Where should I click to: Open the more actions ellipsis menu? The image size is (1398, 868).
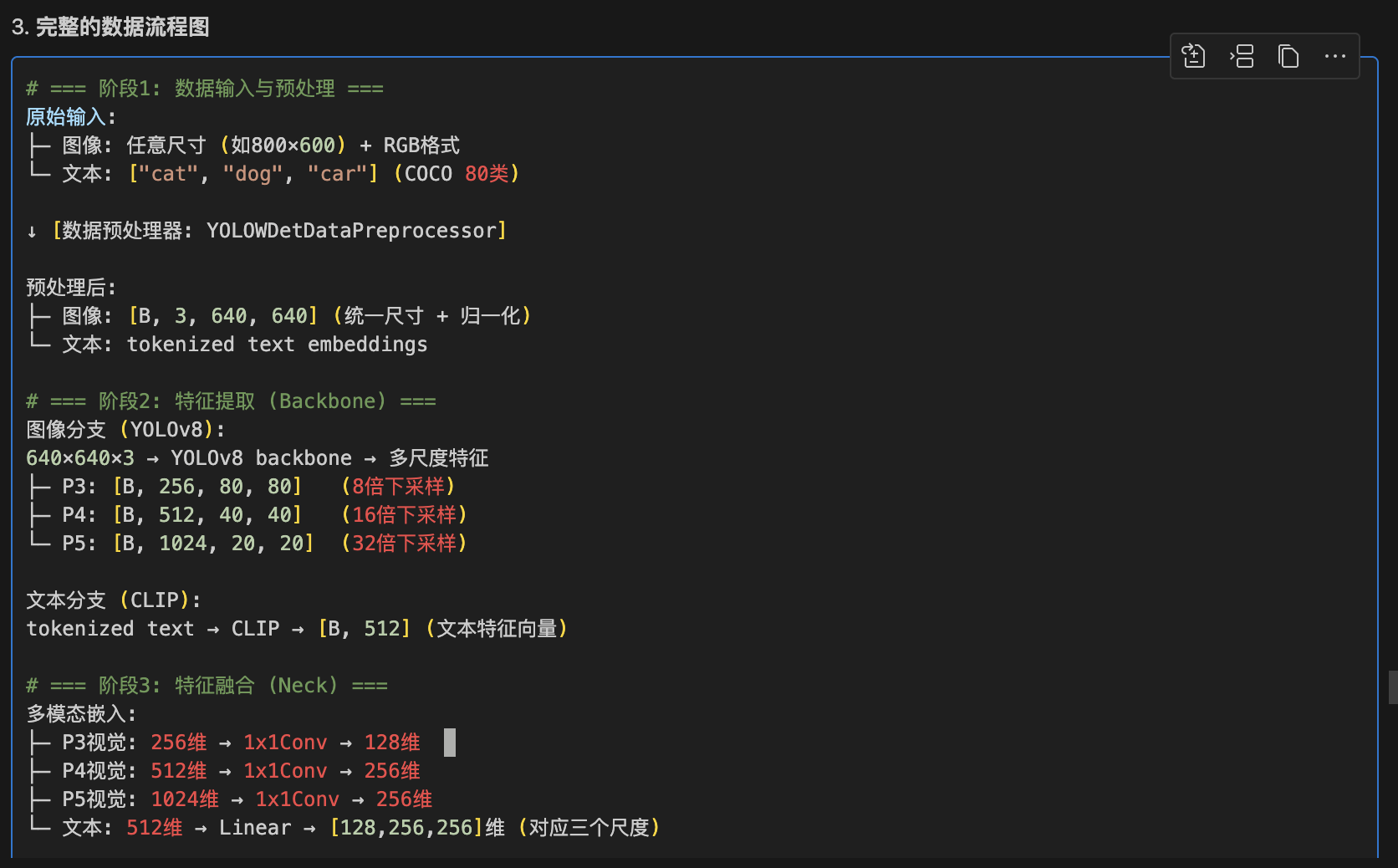tap(1335, 56)
